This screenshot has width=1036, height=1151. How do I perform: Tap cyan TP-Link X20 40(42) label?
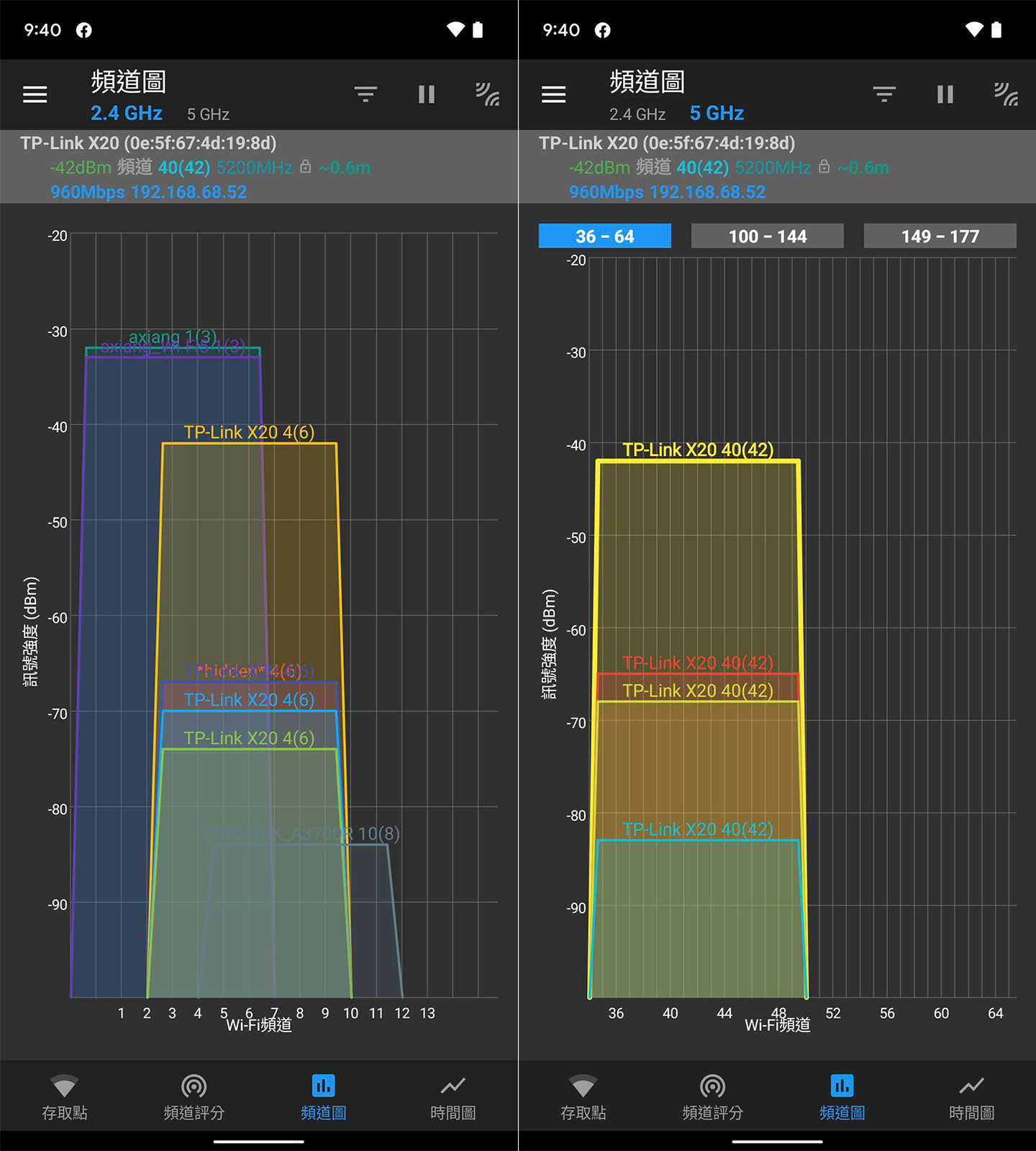pos(698,829)
